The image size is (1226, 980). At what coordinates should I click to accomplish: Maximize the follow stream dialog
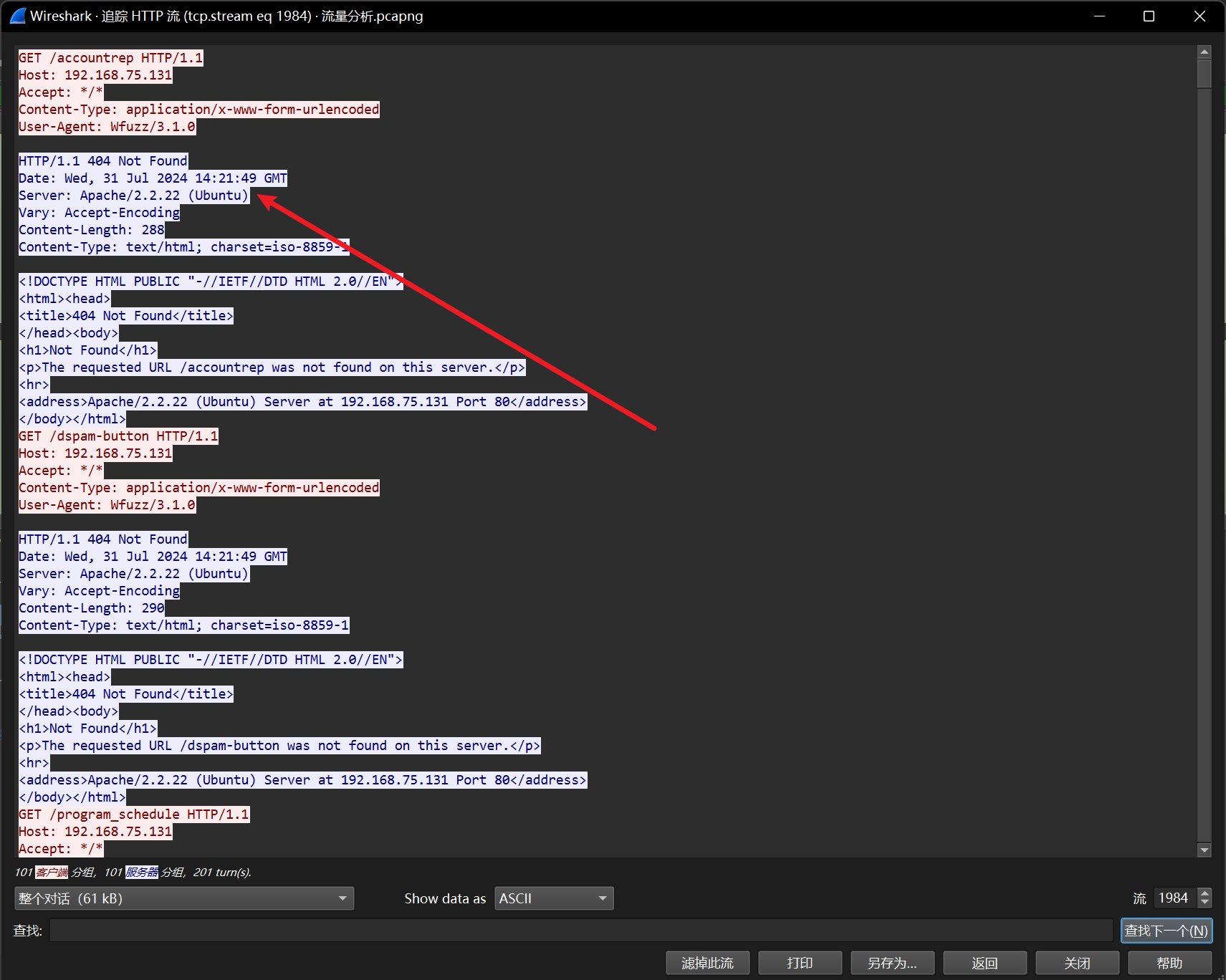tap(1149, 16)
